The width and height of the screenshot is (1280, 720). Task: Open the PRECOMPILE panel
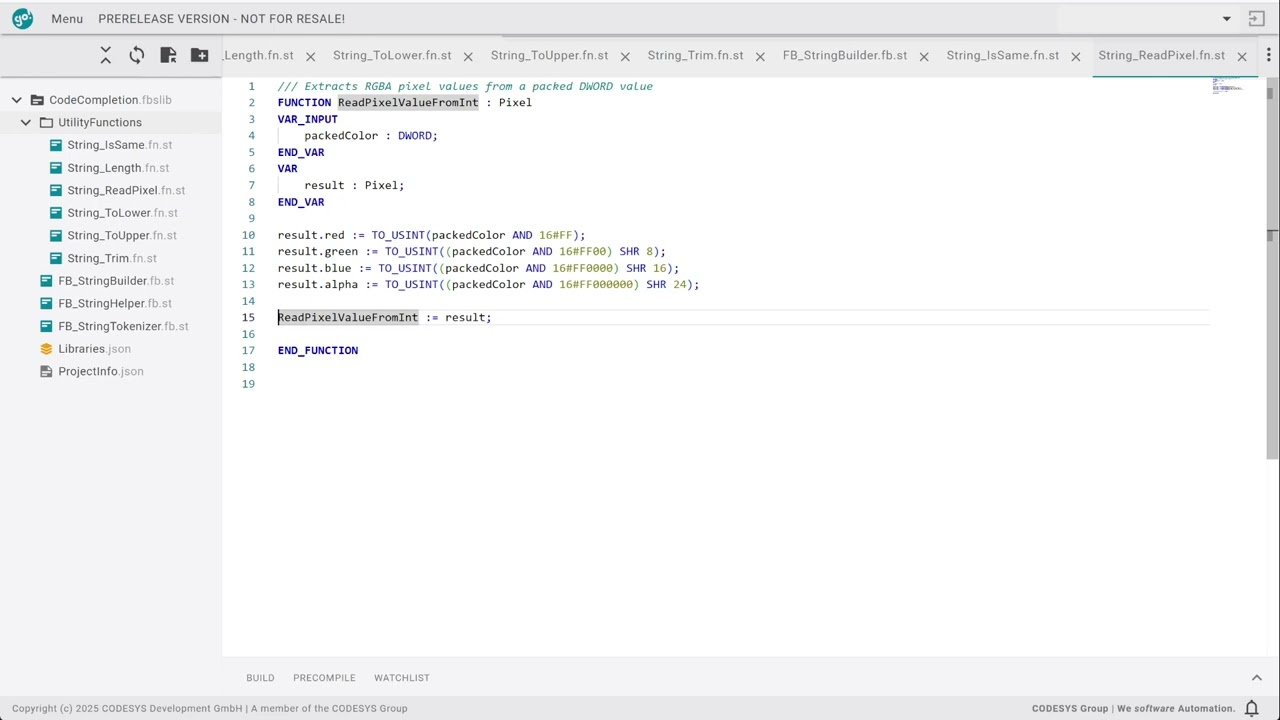(x=324, y=678)
